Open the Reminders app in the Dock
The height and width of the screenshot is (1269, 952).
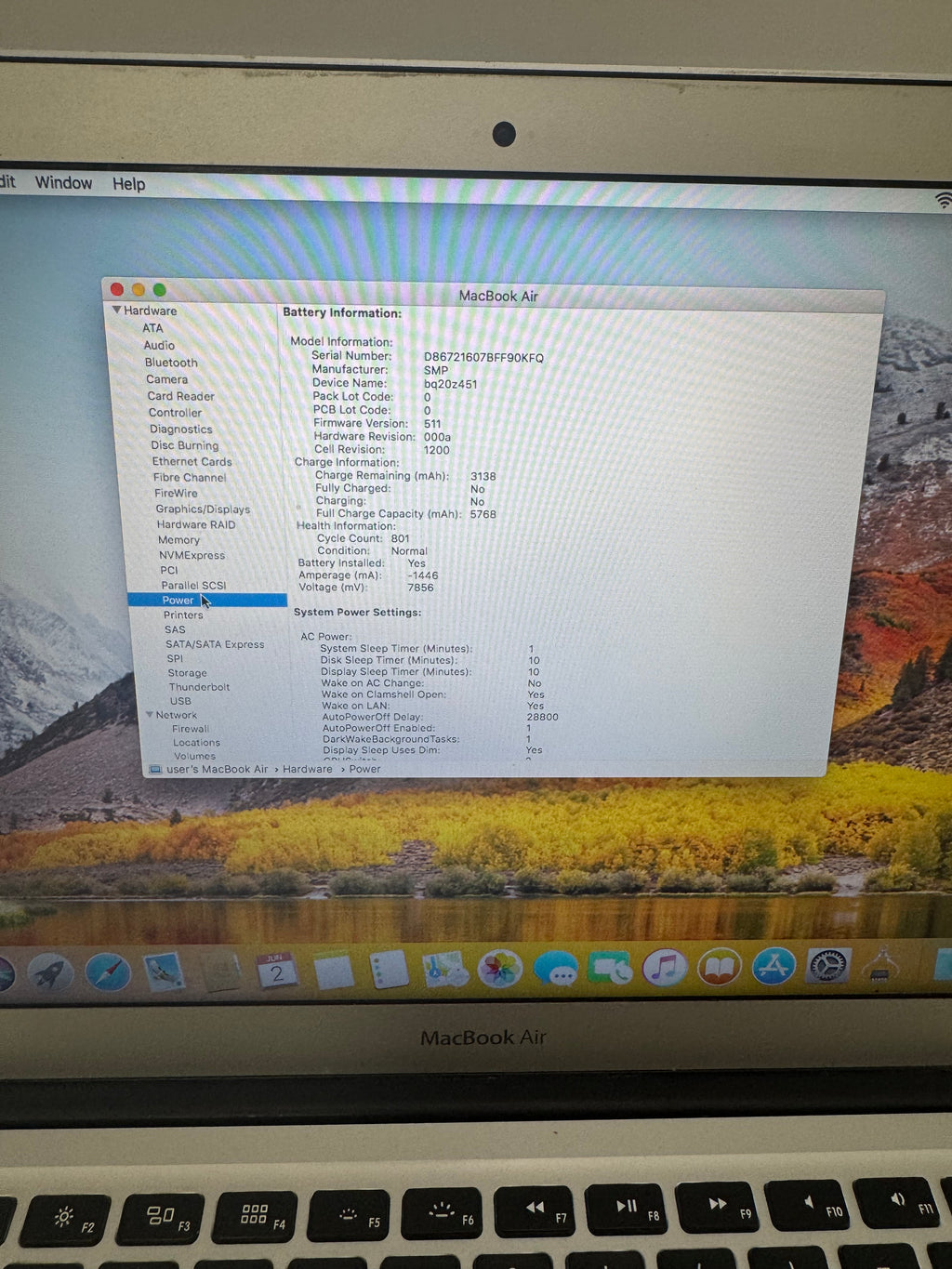pyautogui.click(x=389, y=970)
